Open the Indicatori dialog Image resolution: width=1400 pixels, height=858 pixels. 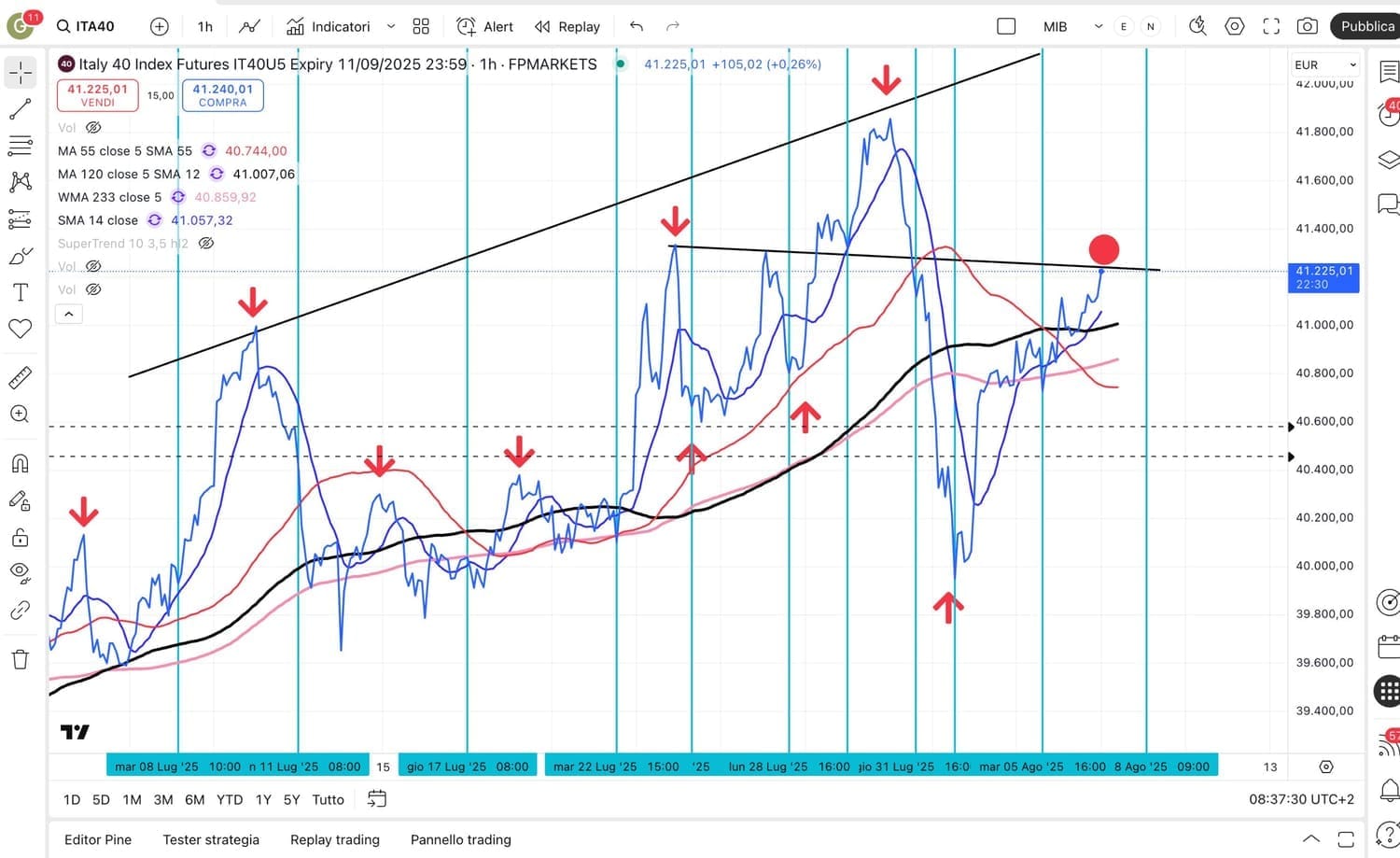328,26
